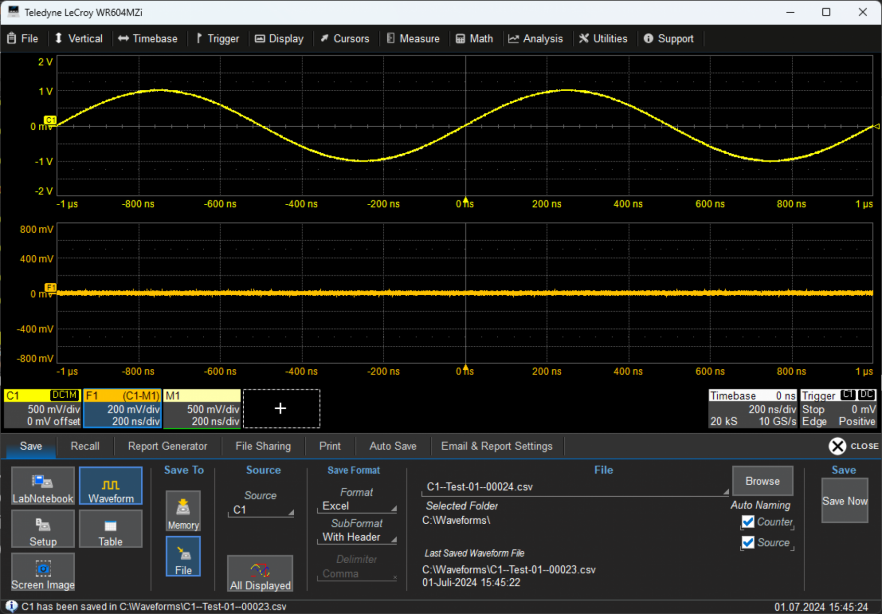Open the Timebase menu
Image resolution: width=882 pixels, height=614 pixels.
coord(147,39)
